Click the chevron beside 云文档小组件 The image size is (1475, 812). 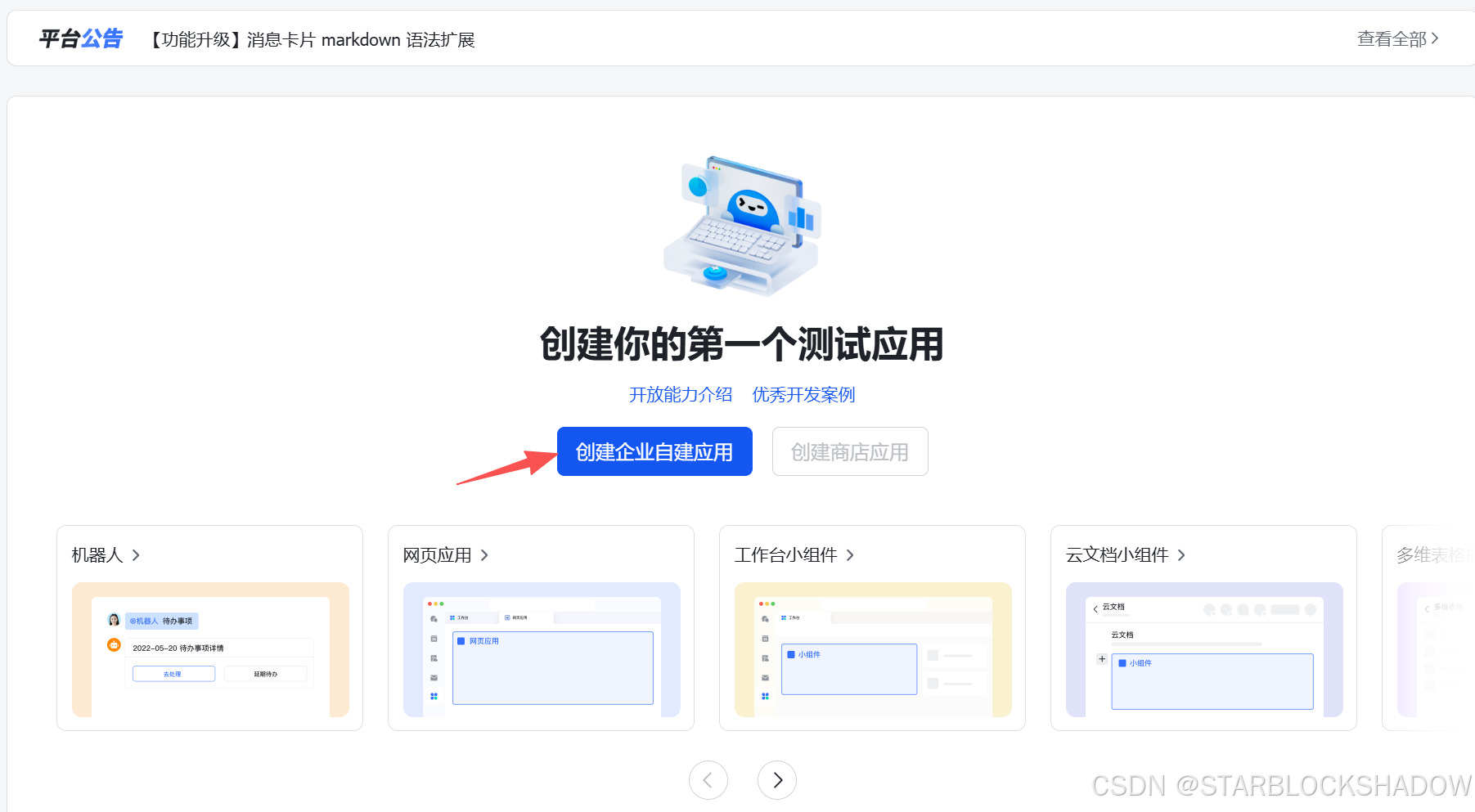pyautogui.click(x=1181, y=555)
